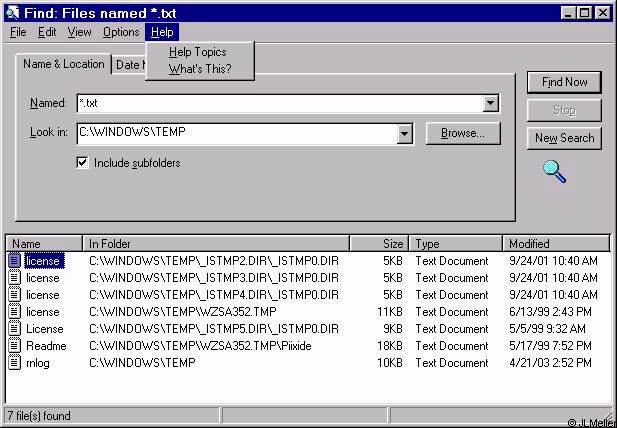
Task: Click the Browse... button
Action: click(463, 133)
